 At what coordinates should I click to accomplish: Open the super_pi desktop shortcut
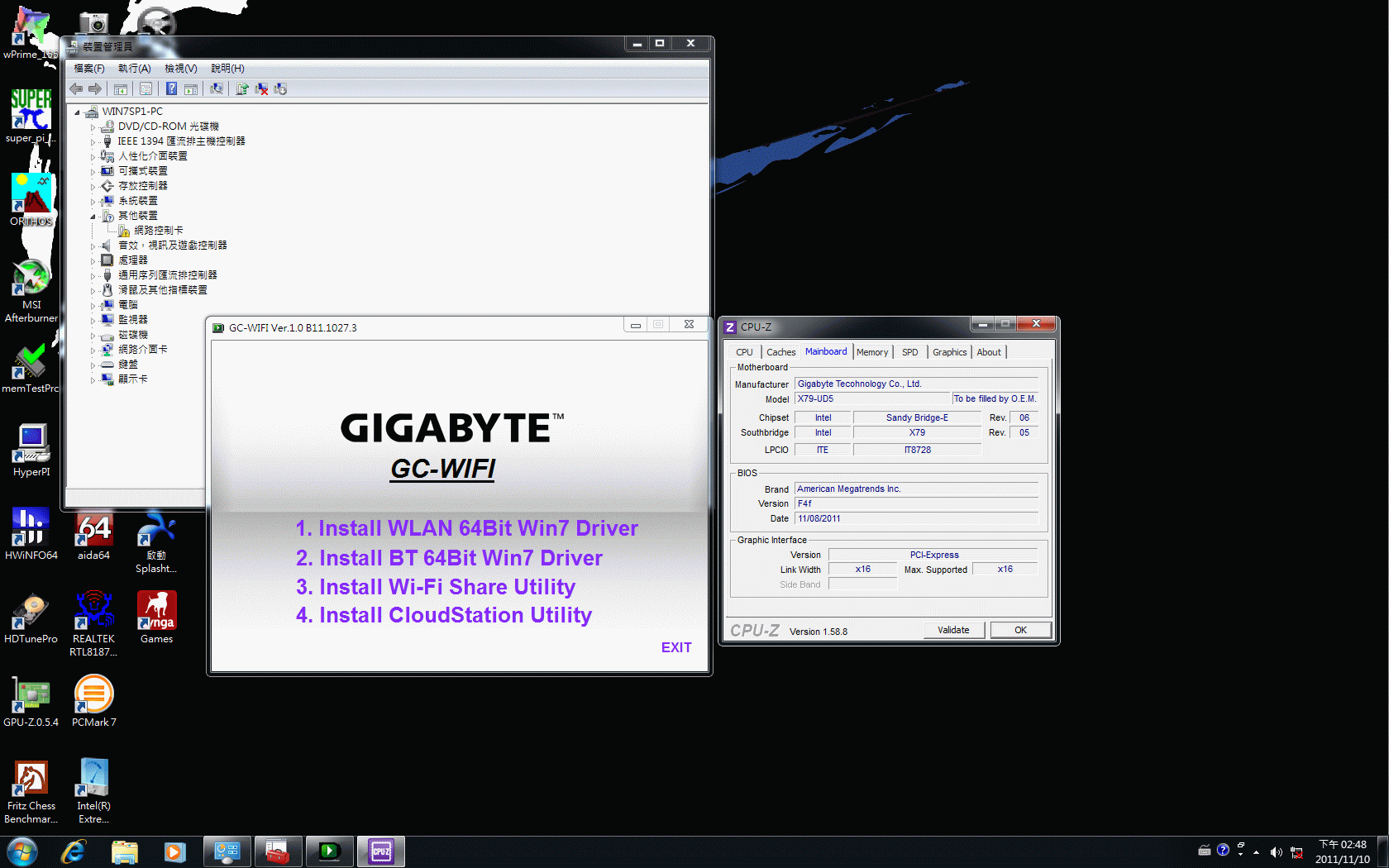point(31,116)
